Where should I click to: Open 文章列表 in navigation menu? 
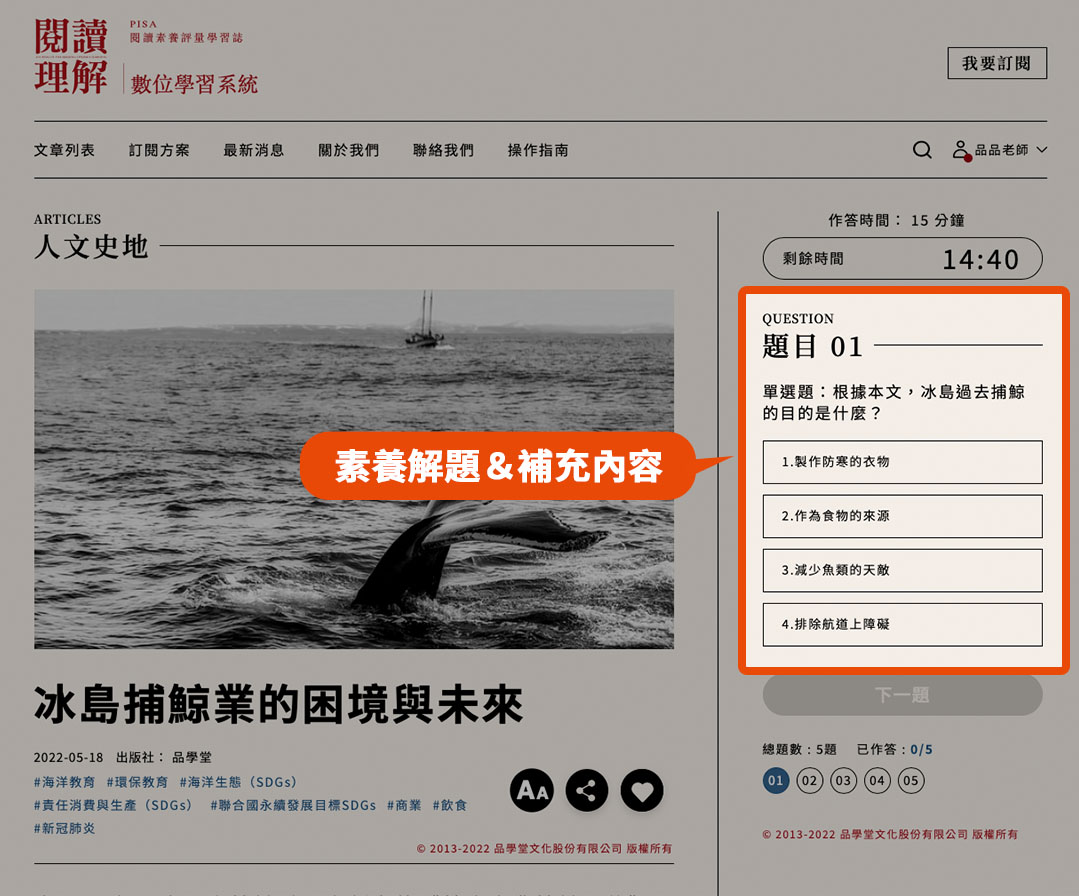coord(64,150)
